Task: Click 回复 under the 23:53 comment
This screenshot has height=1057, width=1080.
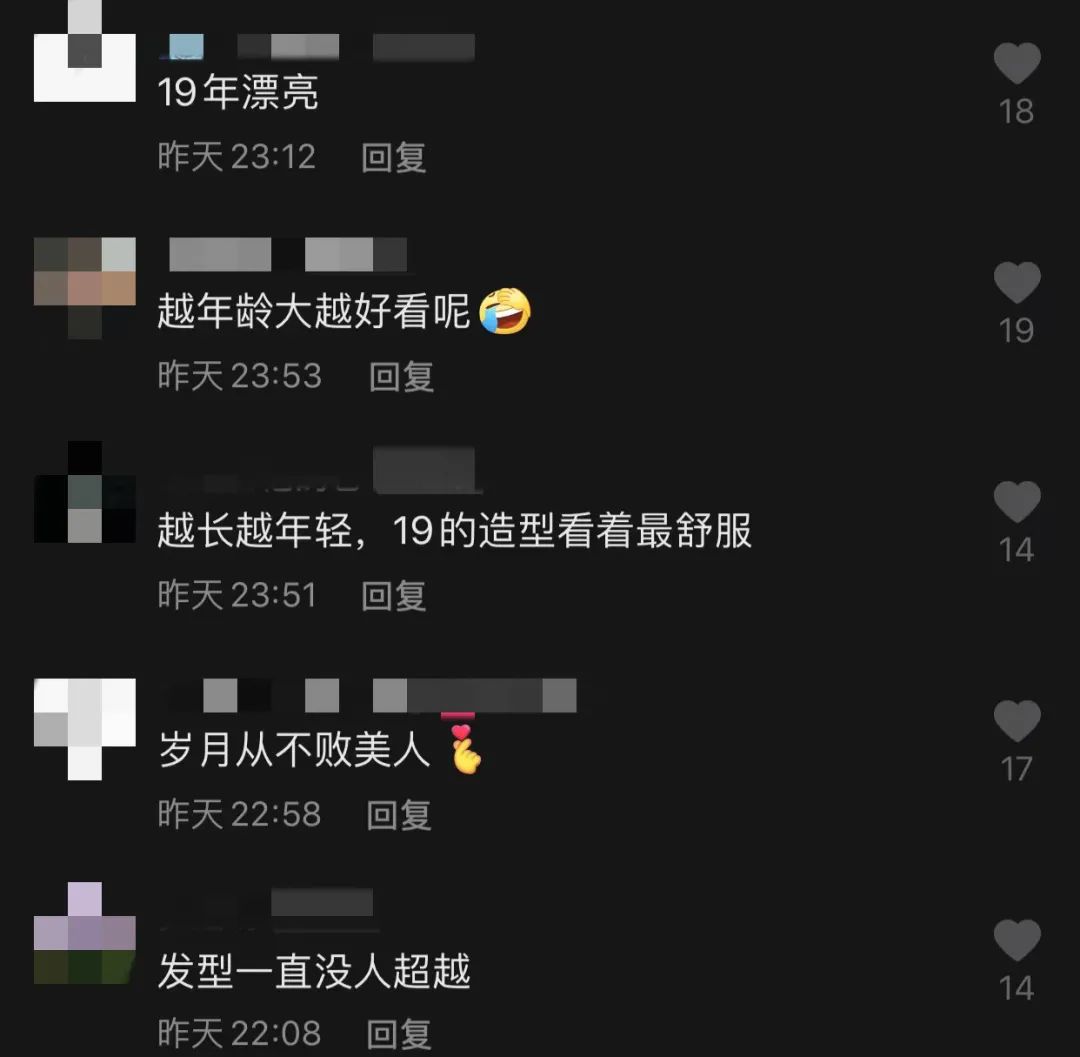Action: 402,376
